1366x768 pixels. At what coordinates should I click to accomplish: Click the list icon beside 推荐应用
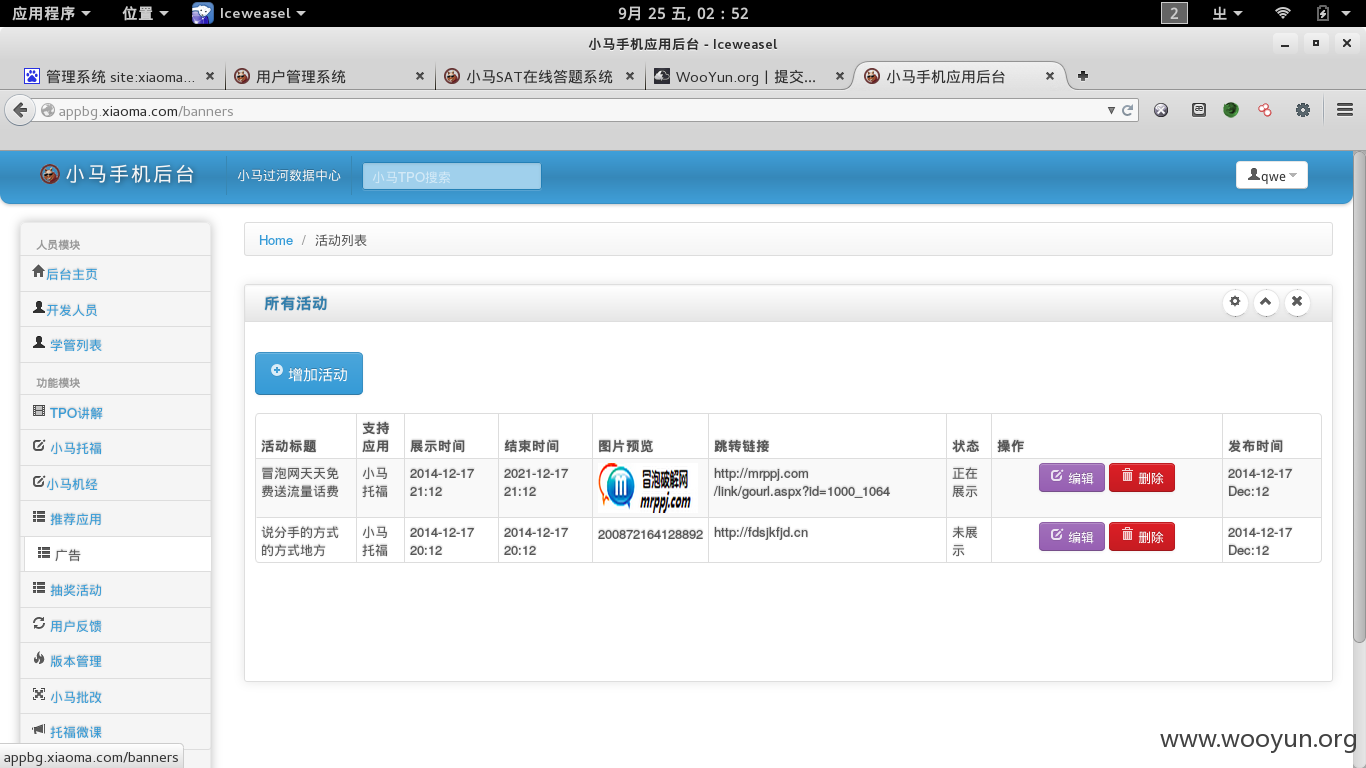click(39, 517)
